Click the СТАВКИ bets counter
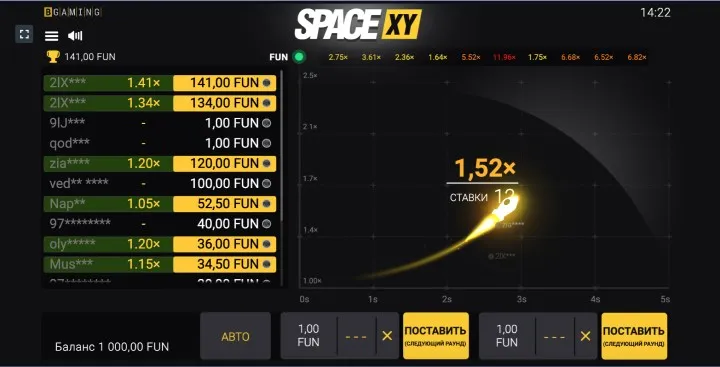720x367 pixels. [482, 198]
